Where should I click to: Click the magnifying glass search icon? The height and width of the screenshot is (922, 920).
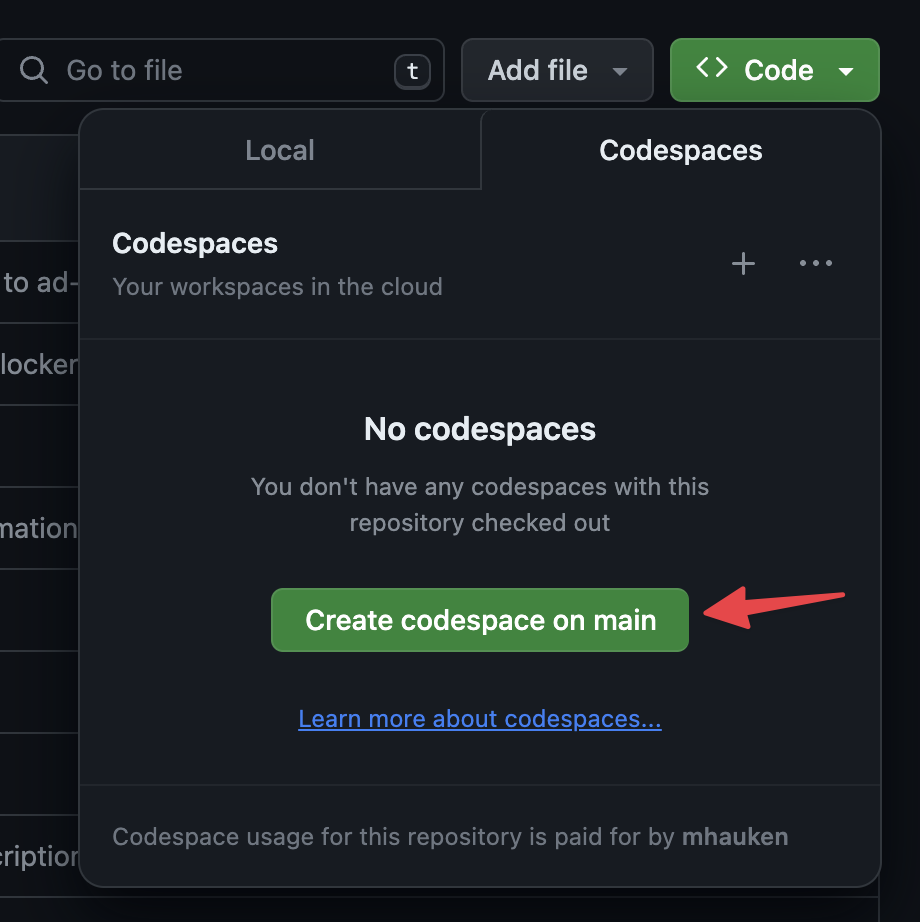point(34,70)
